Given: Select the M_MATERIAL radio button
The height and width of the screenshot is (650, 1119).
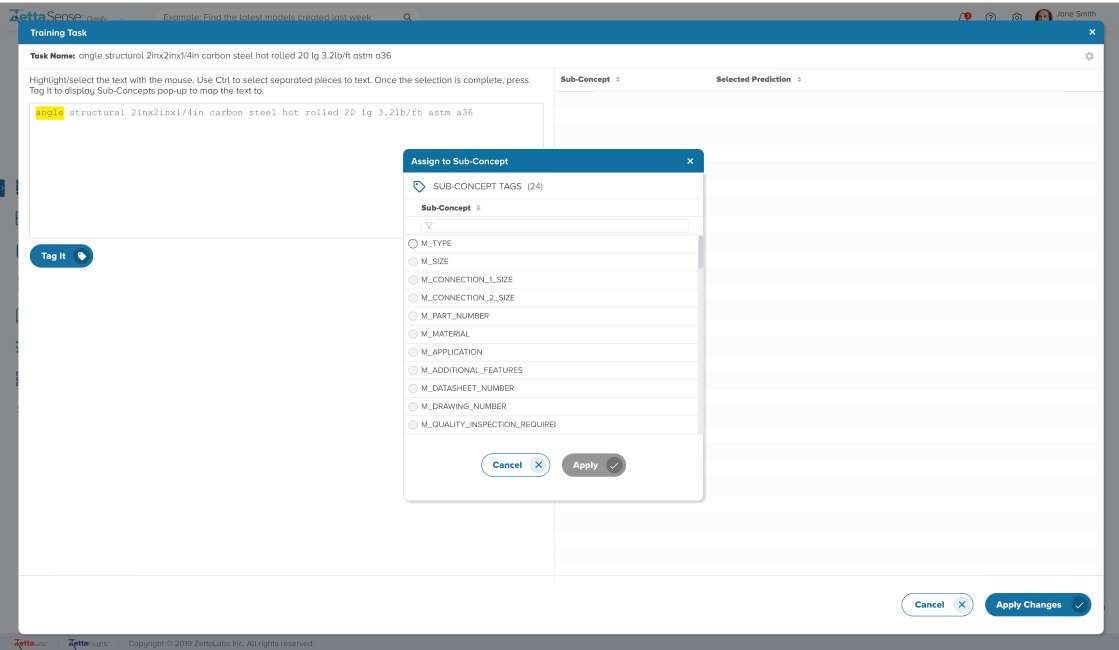Looking at the screenshot, I should pyautogui.click(x=413, y=334).
